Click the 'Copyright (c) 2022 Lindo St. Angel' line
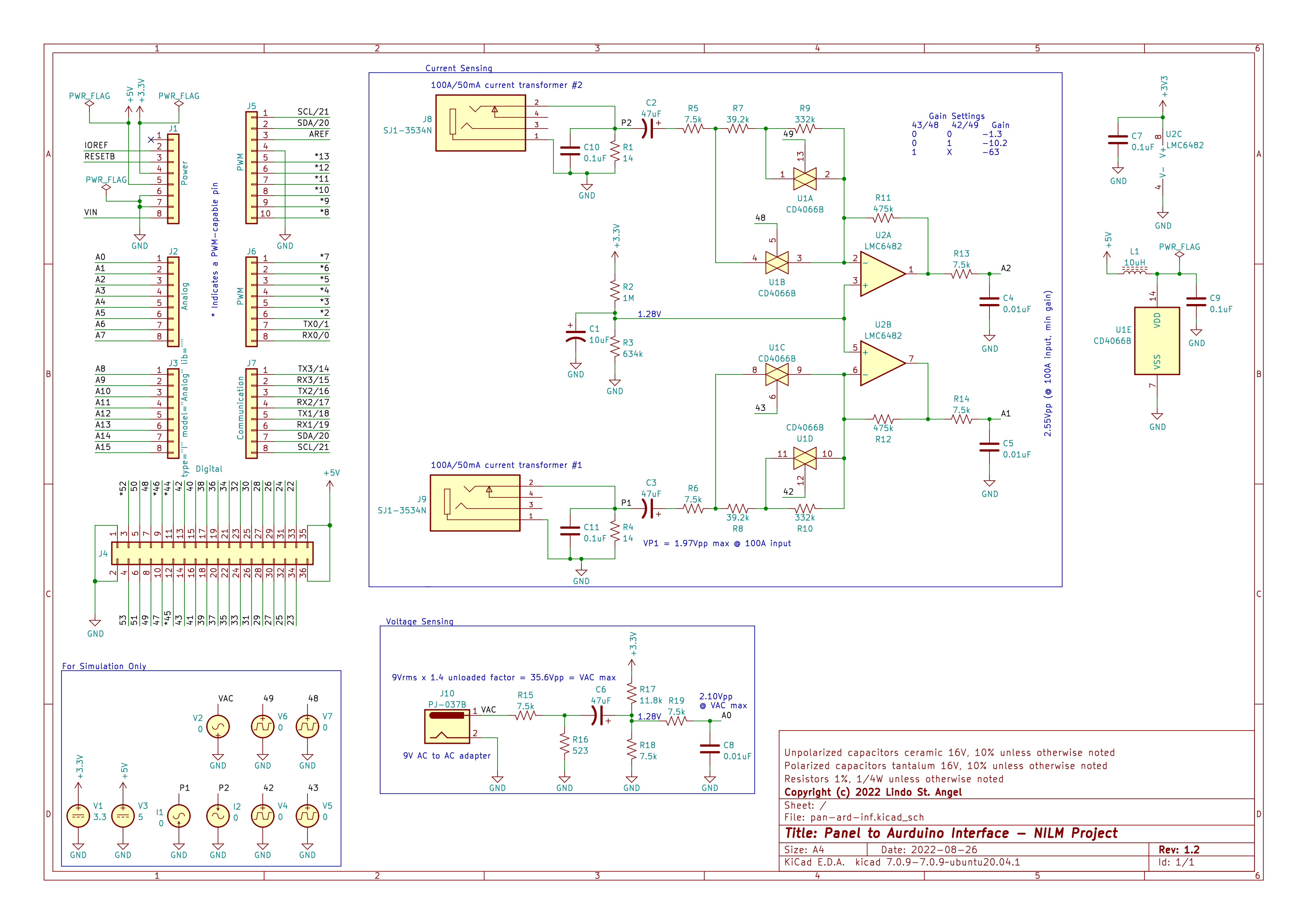The height and width of the screenshot is (924, 1307). click(x=873, y=792)
